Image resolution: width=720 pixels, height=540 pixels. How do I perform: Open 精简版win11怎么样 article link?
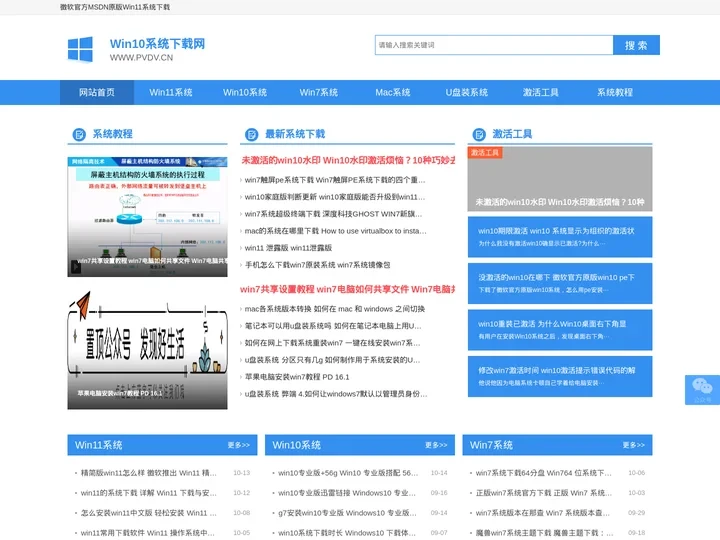click(148, 473)
